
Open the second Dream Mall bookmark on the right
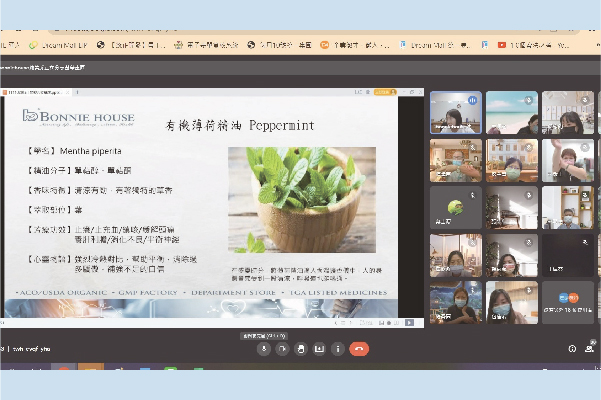(434, 45)
